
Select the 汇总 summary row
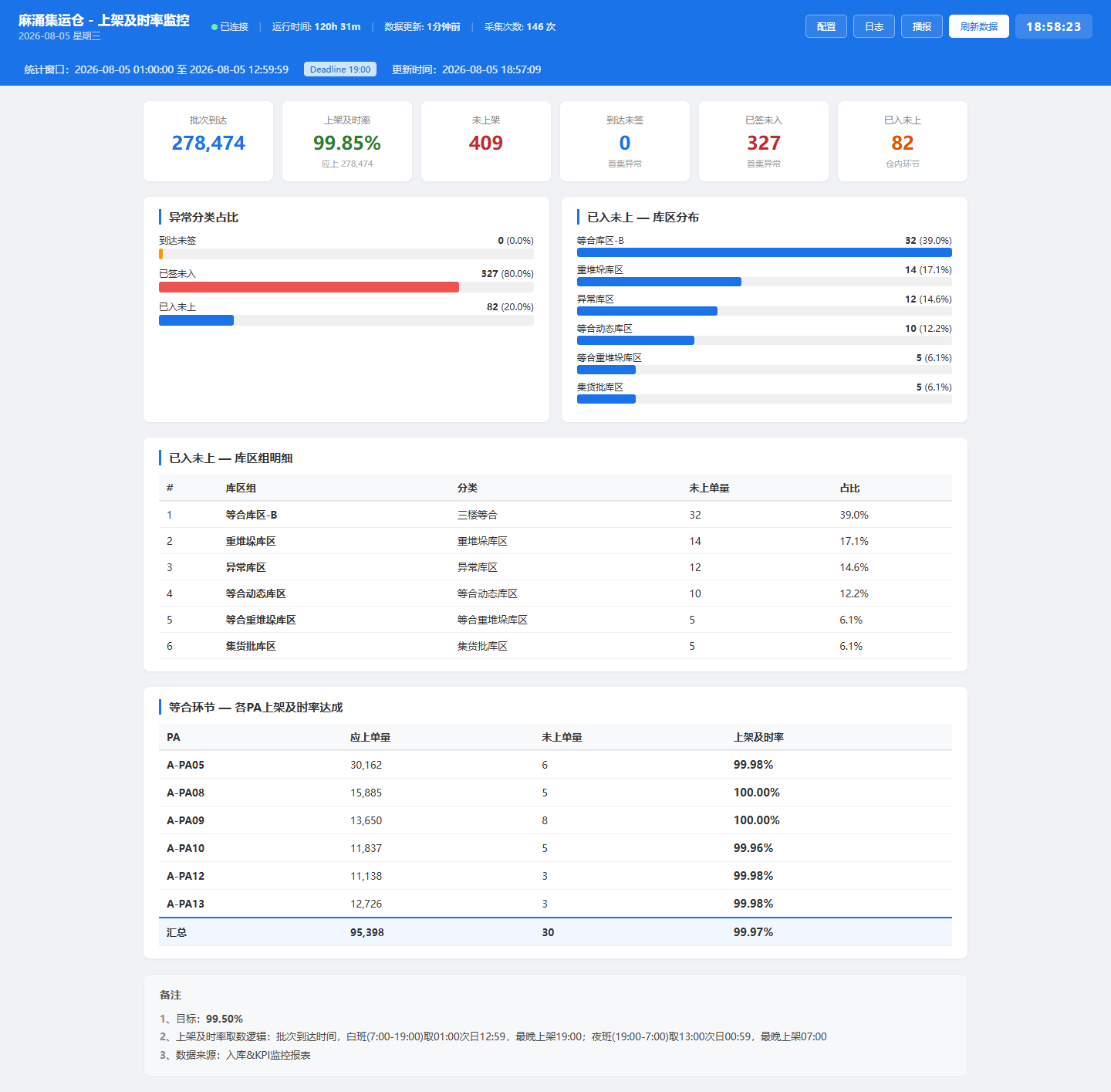tap(555, 932)
